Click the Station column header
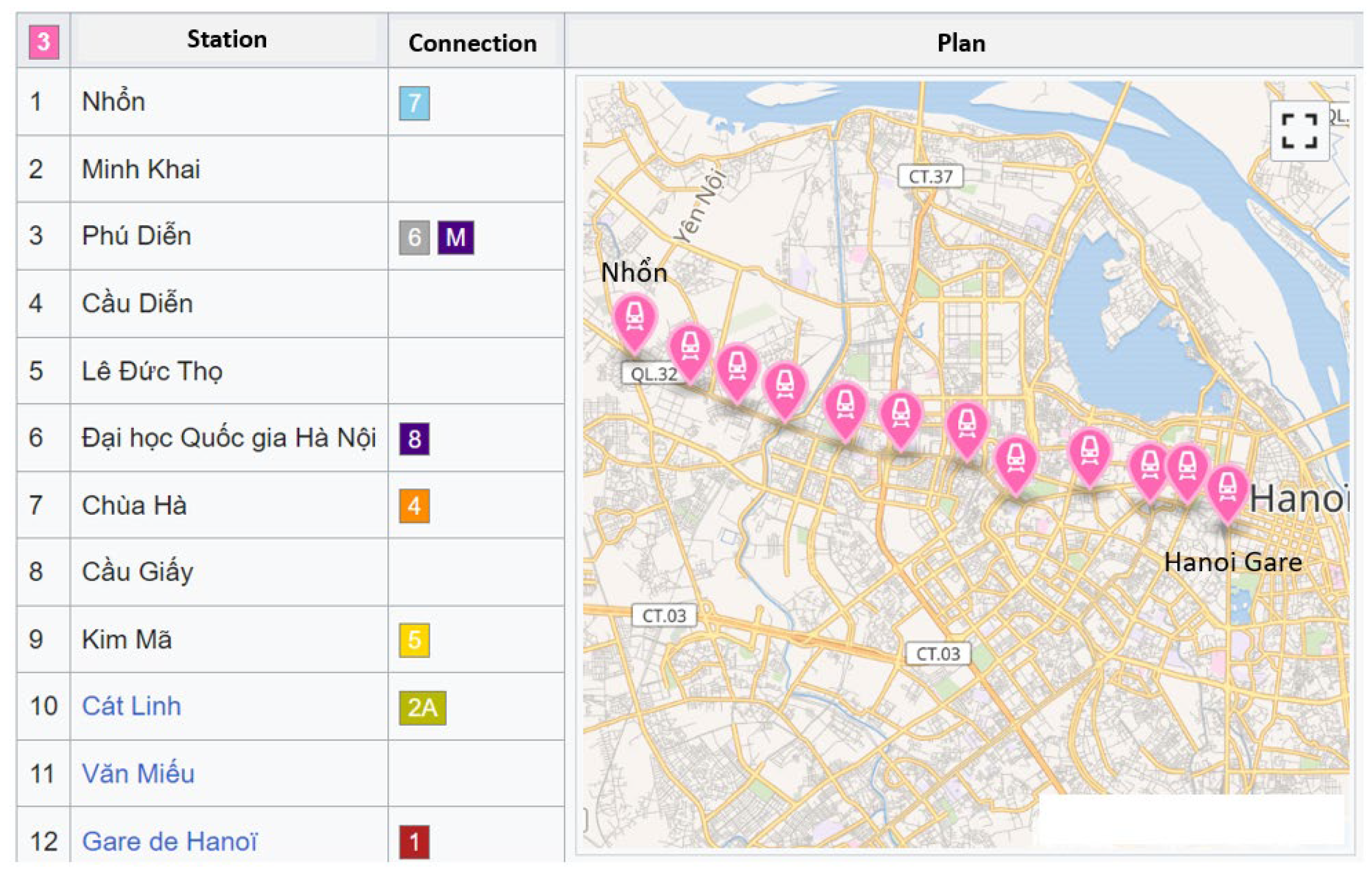The width and height of the screenshot is (1372, 880). tap(227, 39)
